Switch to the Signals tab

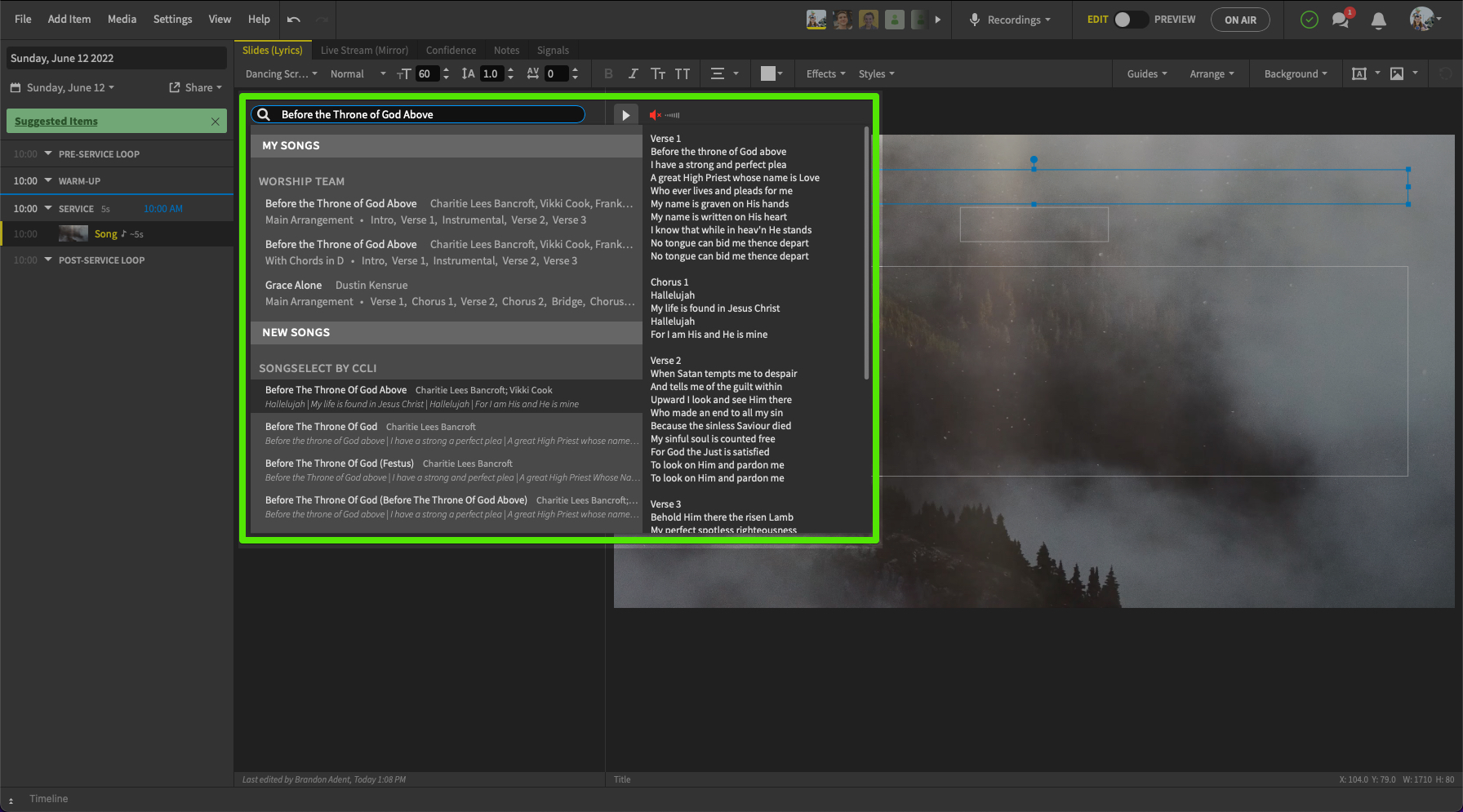click(553, 50)
